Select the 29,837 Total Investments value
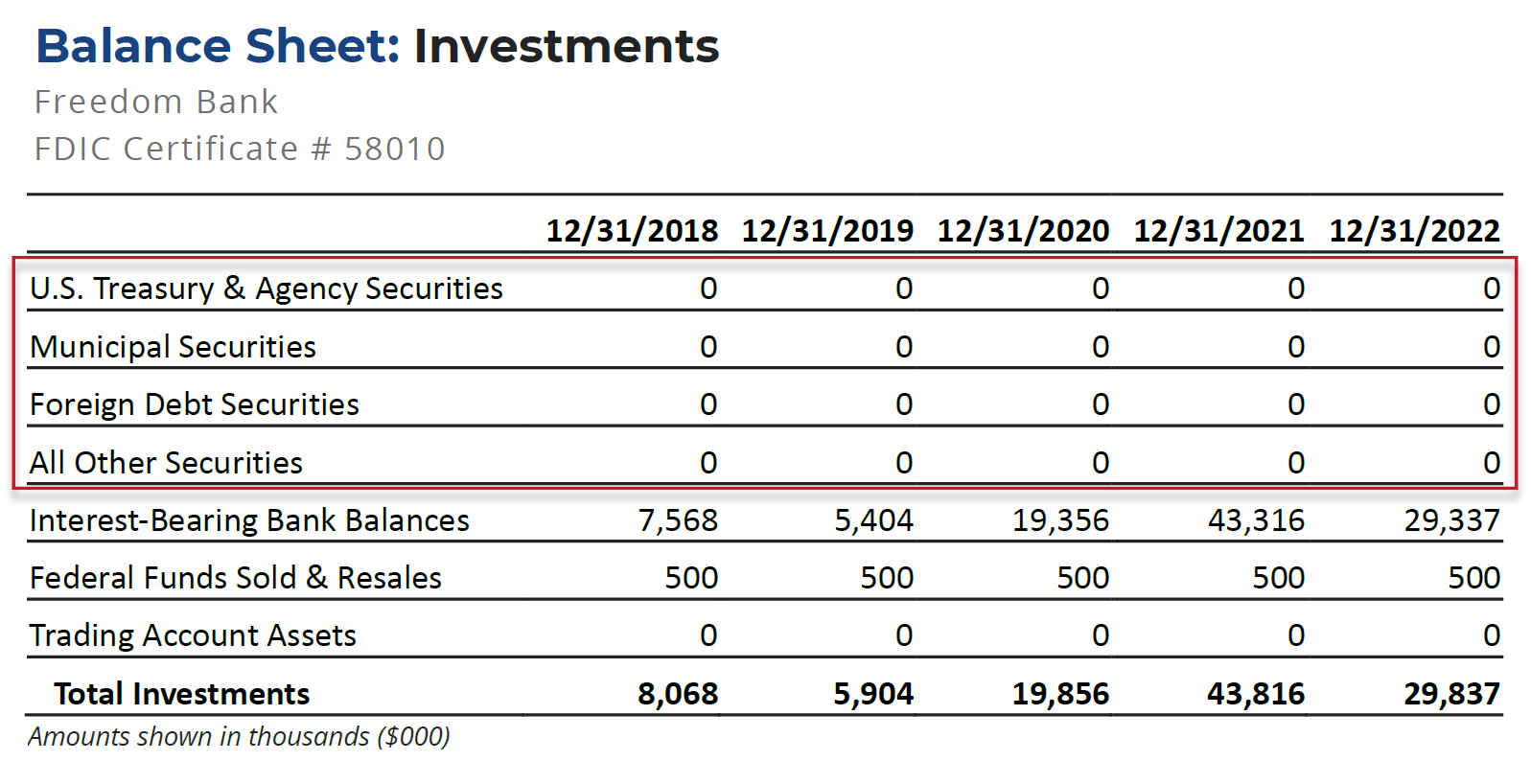 (x=1451, y=694)
